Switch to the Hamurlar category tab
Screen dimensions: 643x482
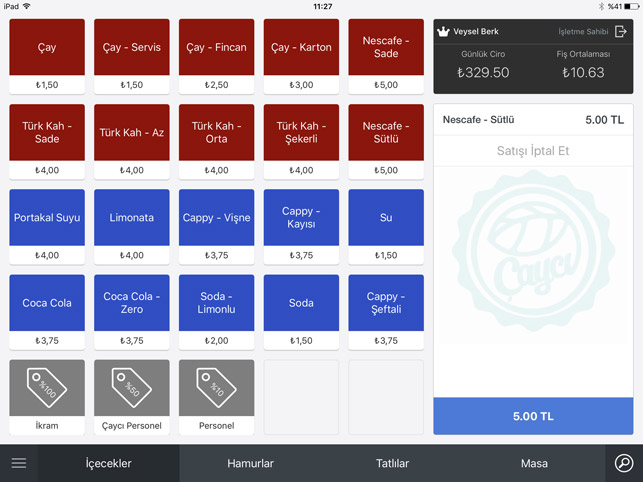(x=250, y=463)
